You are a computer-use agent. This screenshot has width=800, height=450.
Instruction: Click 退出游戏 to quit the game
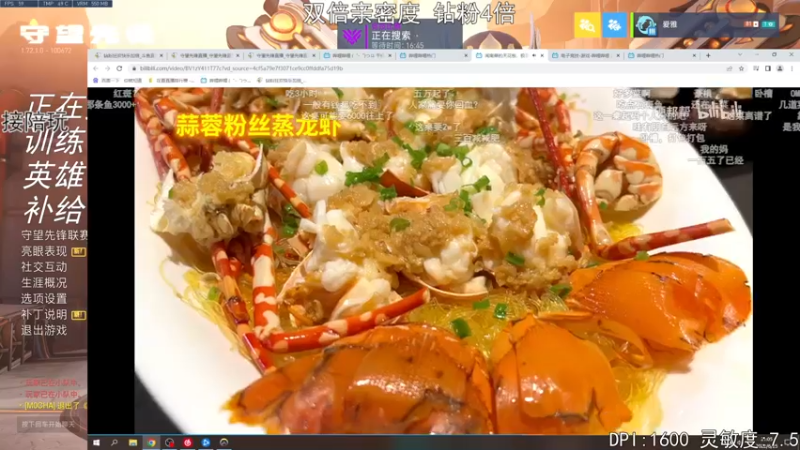pos(44,330)
